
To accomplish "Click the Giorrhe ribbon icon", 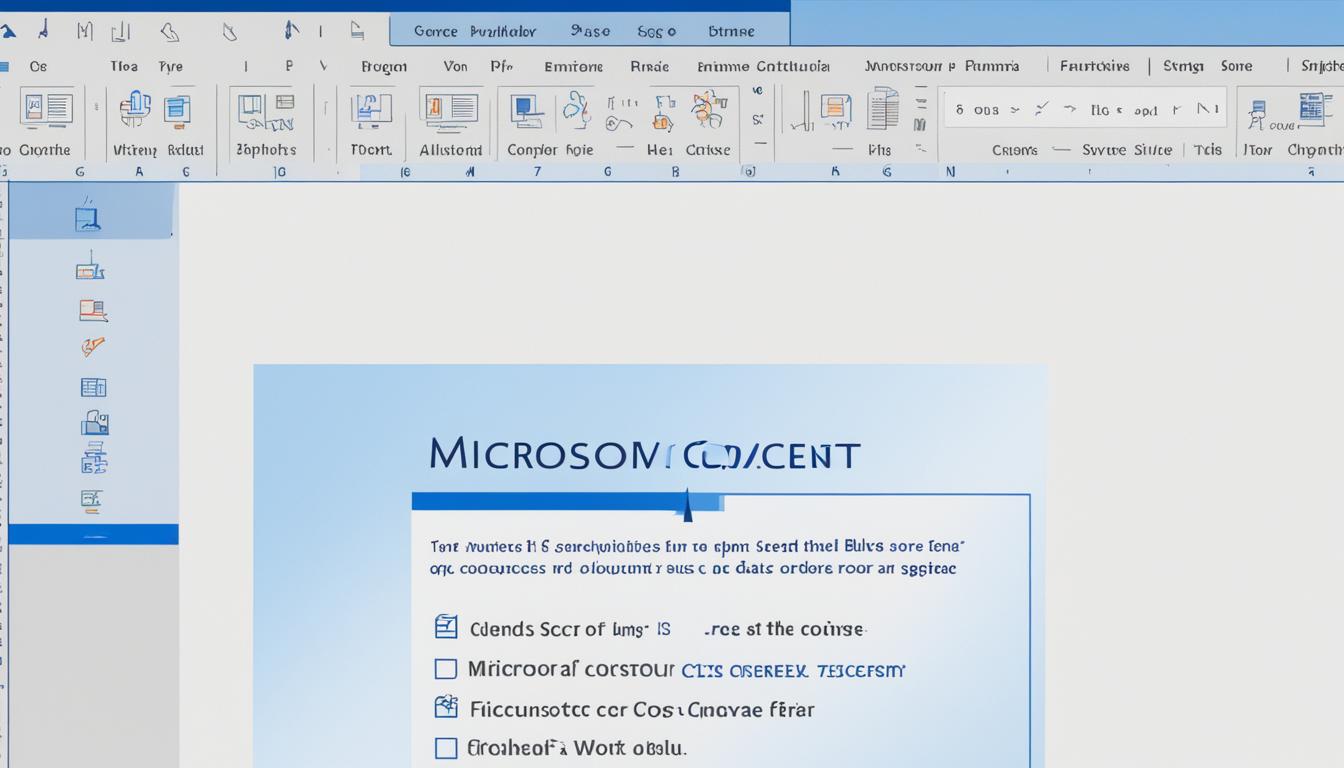I will click(46, 108).
